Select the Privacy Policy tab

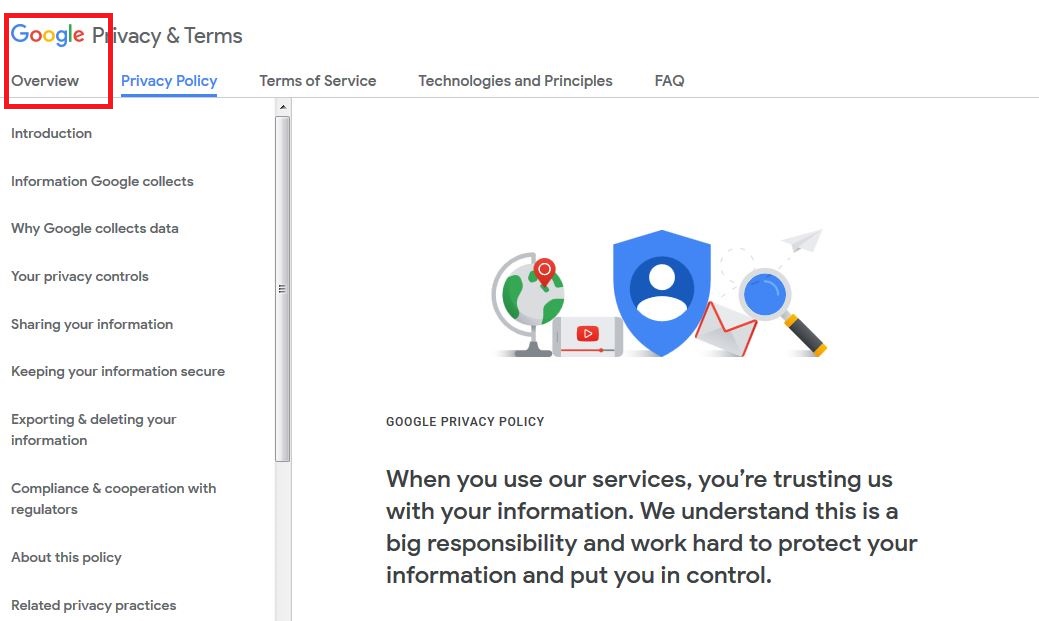(x=169, y=81)
